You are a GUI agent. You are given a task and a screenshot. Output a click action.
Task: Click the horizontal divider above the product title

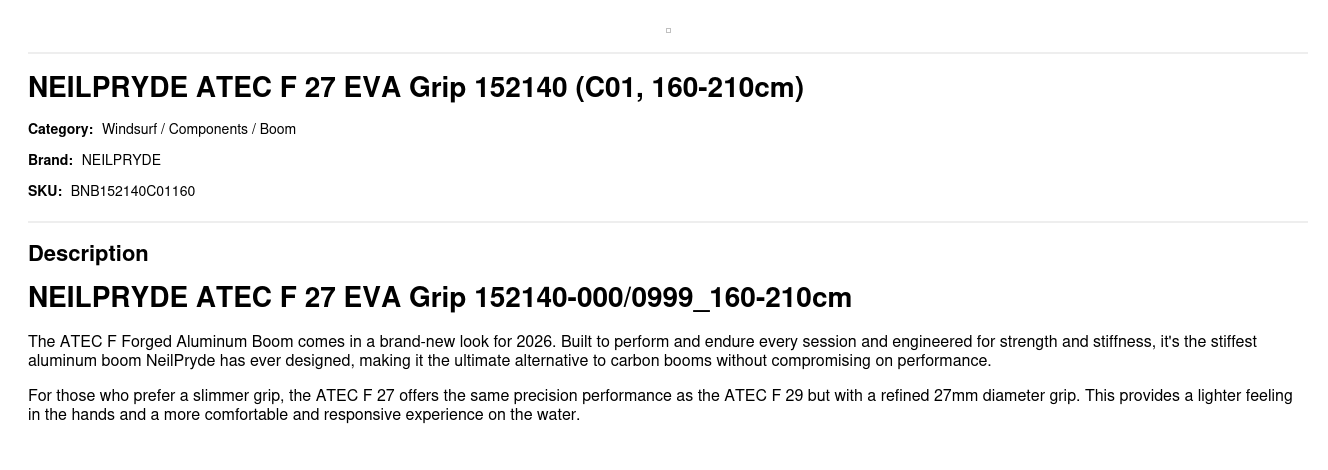click(667, 53)
